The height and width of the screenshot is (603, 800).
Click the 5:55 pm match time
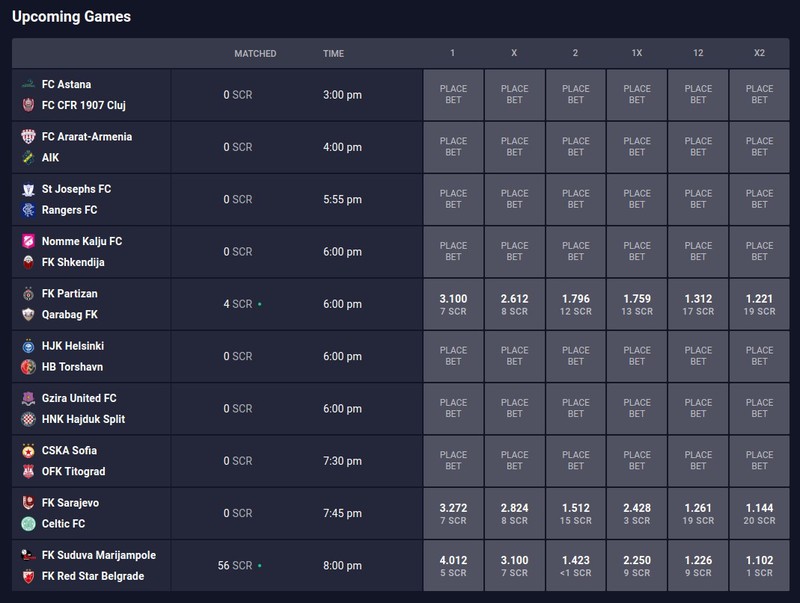[342, 199]
